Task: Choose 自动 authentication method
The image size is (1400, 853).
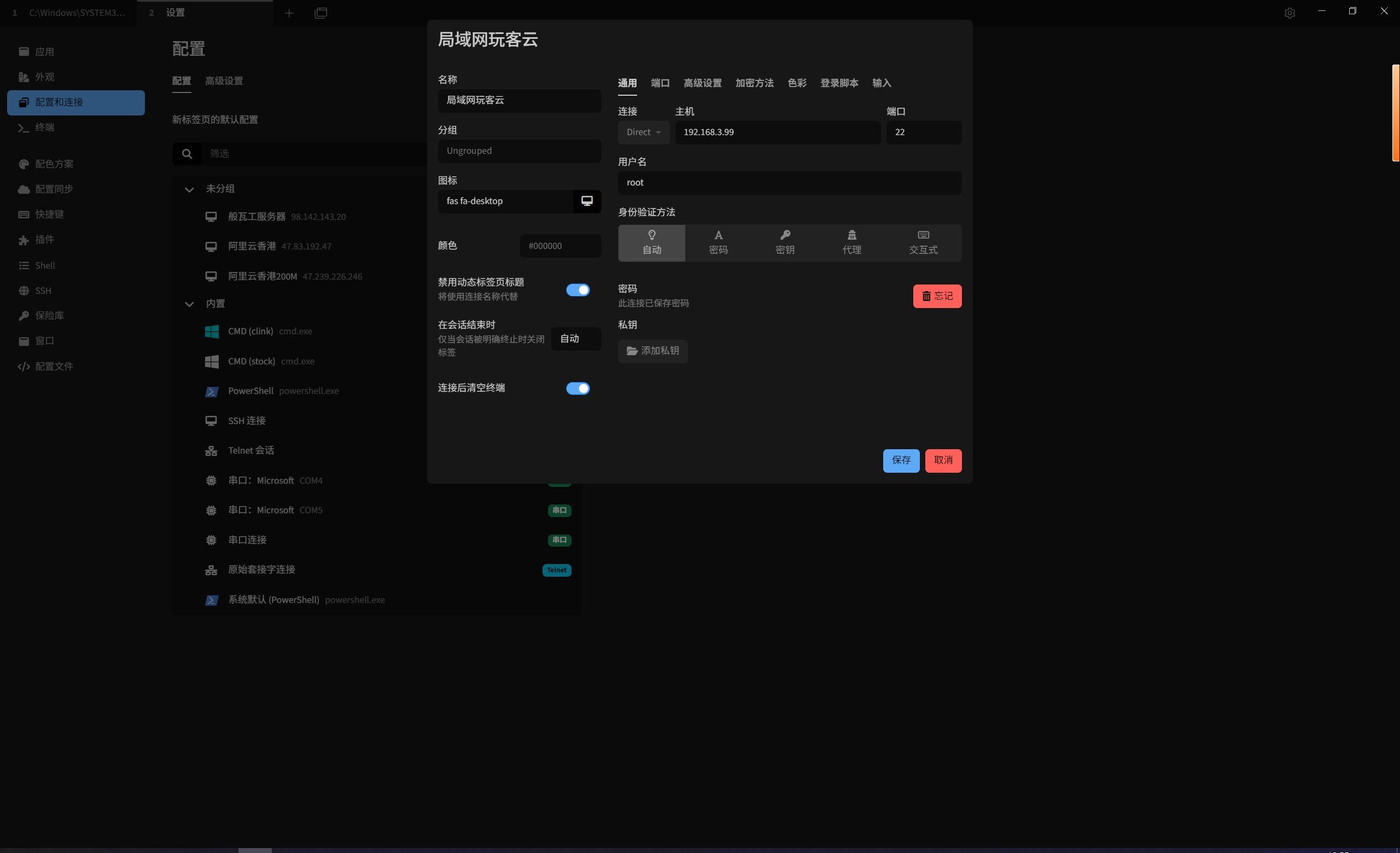Action: (x=652, y=243)
